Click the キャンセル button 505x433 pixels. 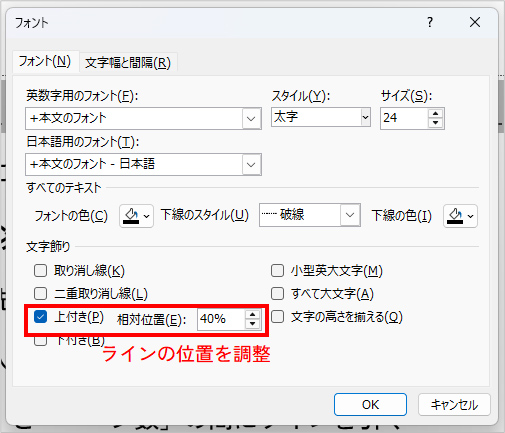point(454,404)
